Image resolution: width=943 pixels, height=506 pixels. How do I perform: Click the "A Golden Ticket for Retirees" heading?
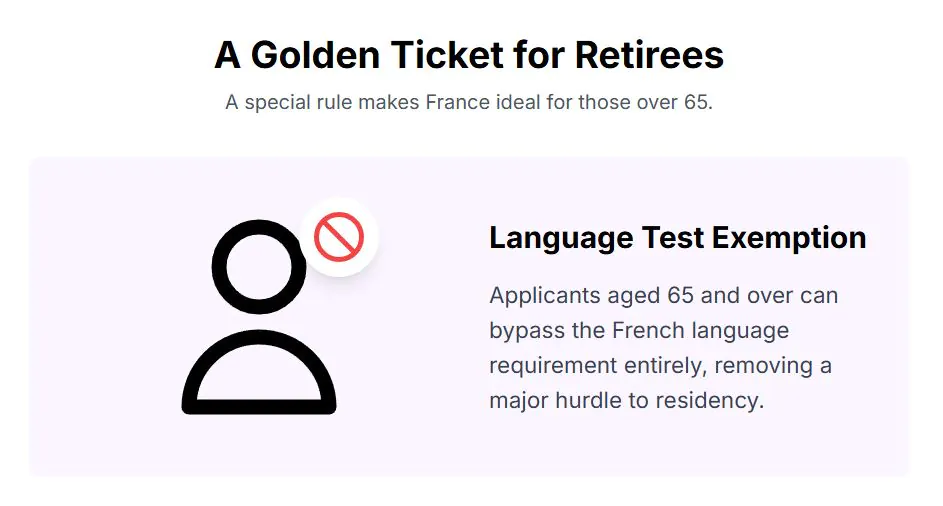click(x=469, y=55)
